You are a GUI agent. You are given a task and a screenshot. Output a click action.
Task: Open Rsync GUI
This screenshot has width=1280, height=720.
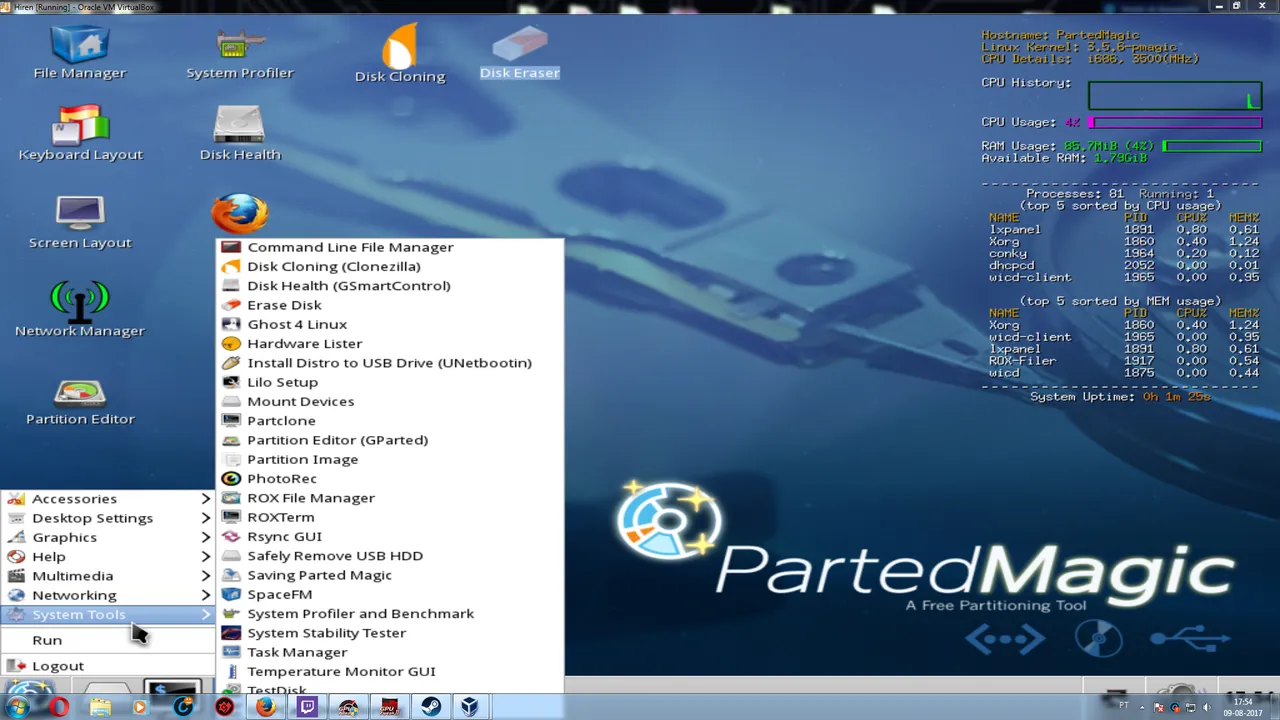[390, 536]
